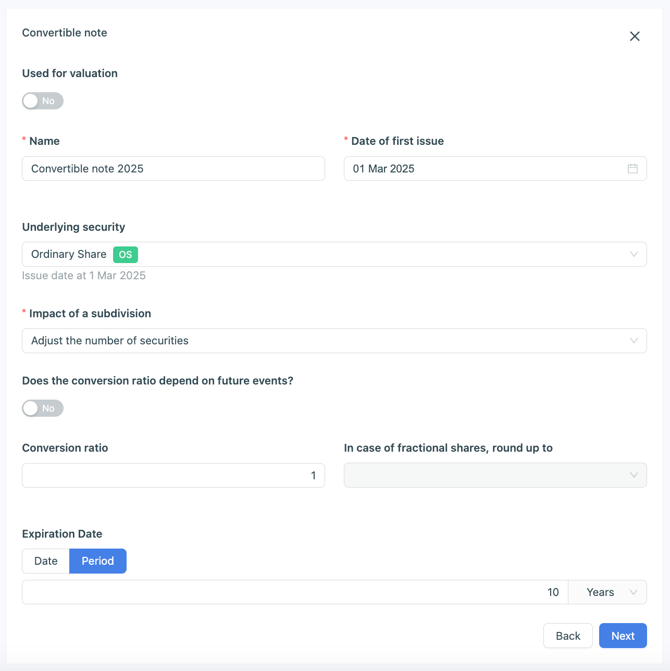Screen dimensions: 670x671
Task: Switch to the Date expiration tab
Action: 46,561
